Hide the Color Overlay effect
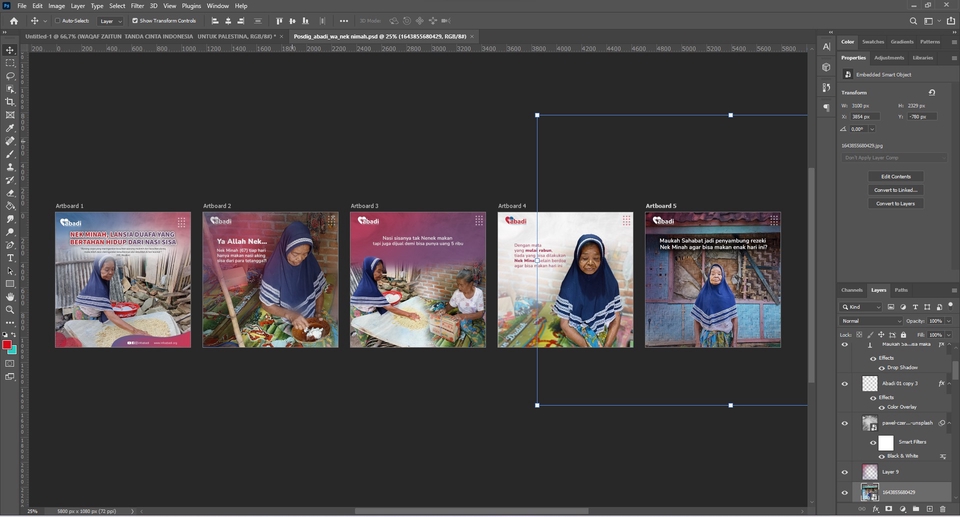The height and width of the screenshot is (517, 960). click(882, 407)
